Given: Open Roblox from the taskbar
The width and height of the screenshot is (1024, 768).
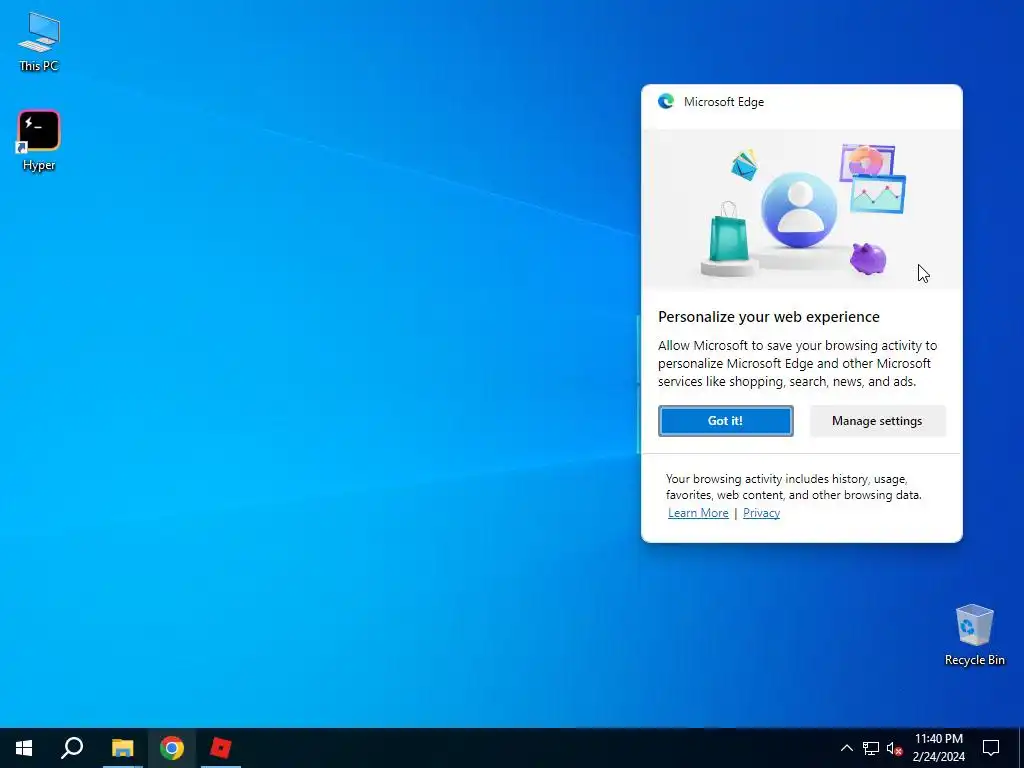Looking at the screenshot, I should (x=221, y=748).
